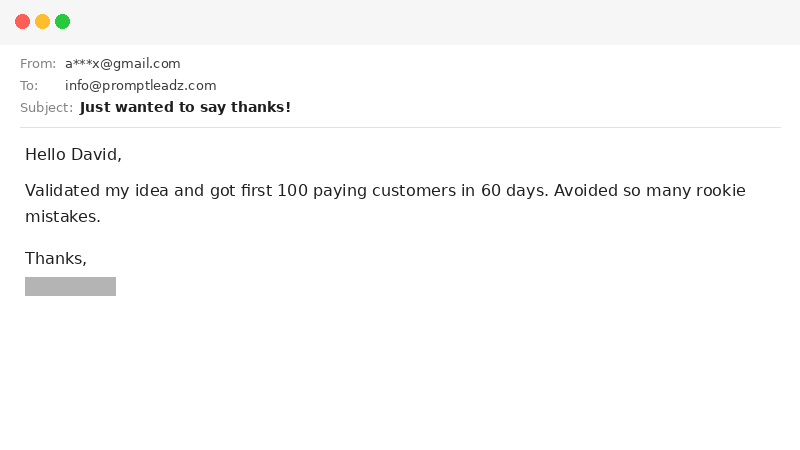Click the 'From:' field label
This screenshot has height=450, width=800.
coord(38,64)
